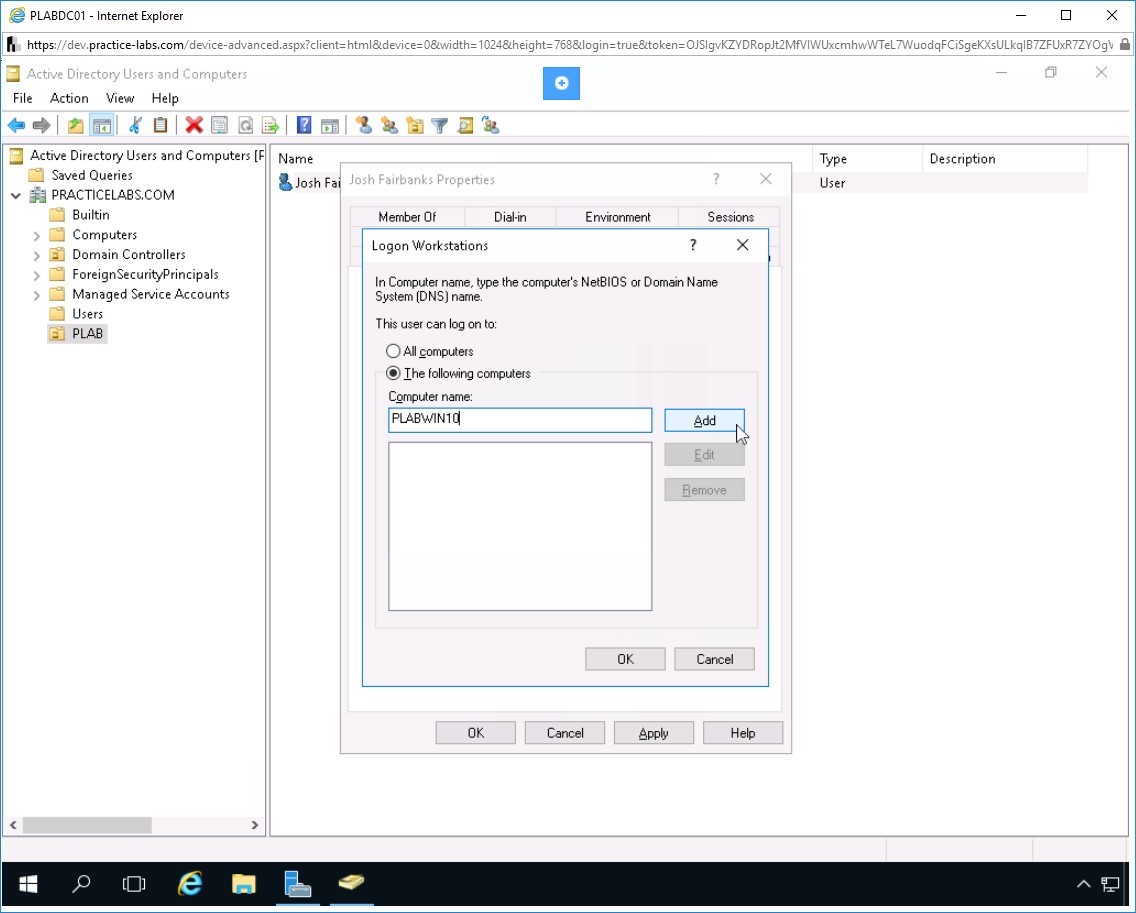Open the View menu
Viewport: 1136px width, 913px height.
(120, 98)
